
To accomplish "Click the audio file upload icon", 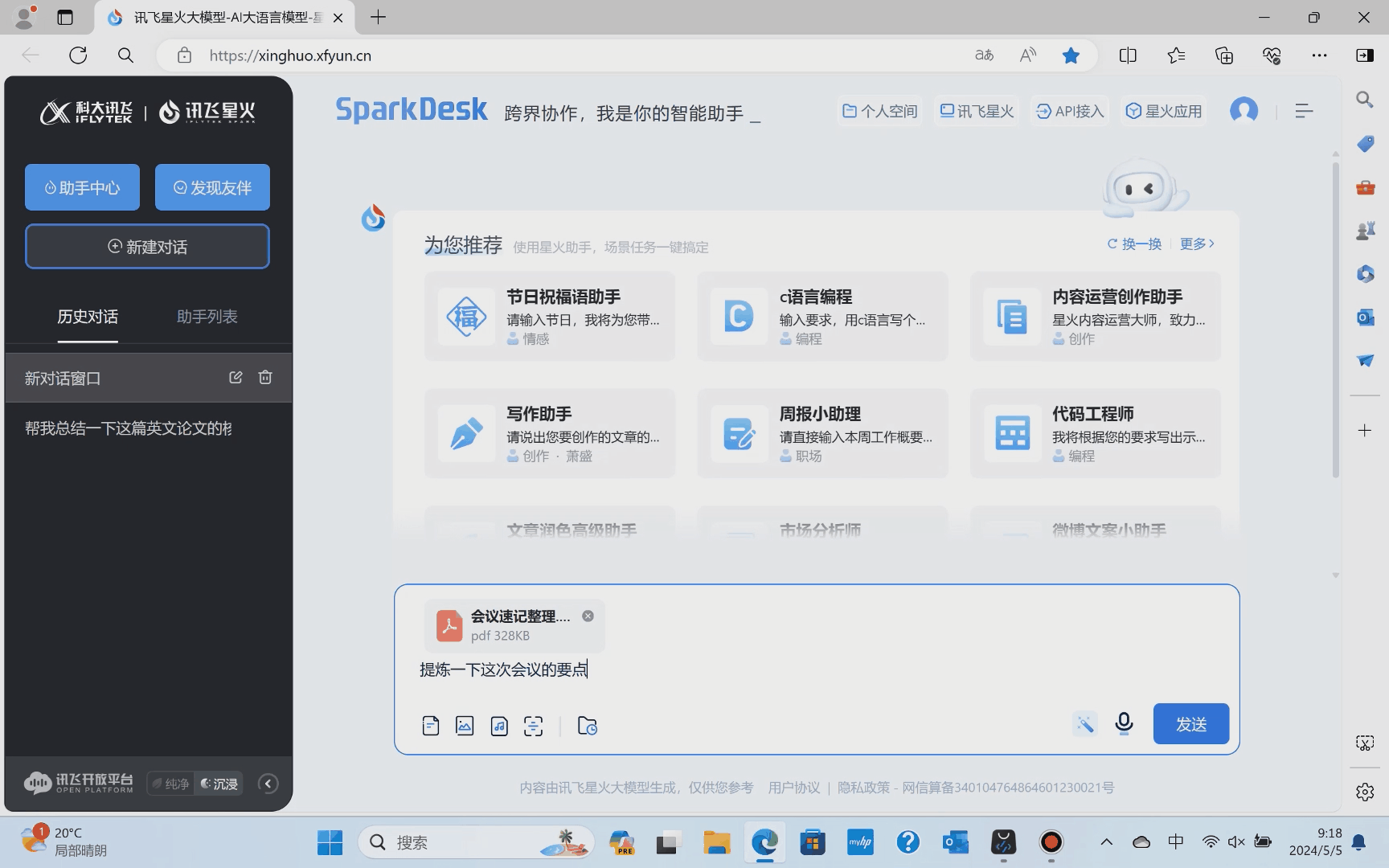I will (499, 726).
